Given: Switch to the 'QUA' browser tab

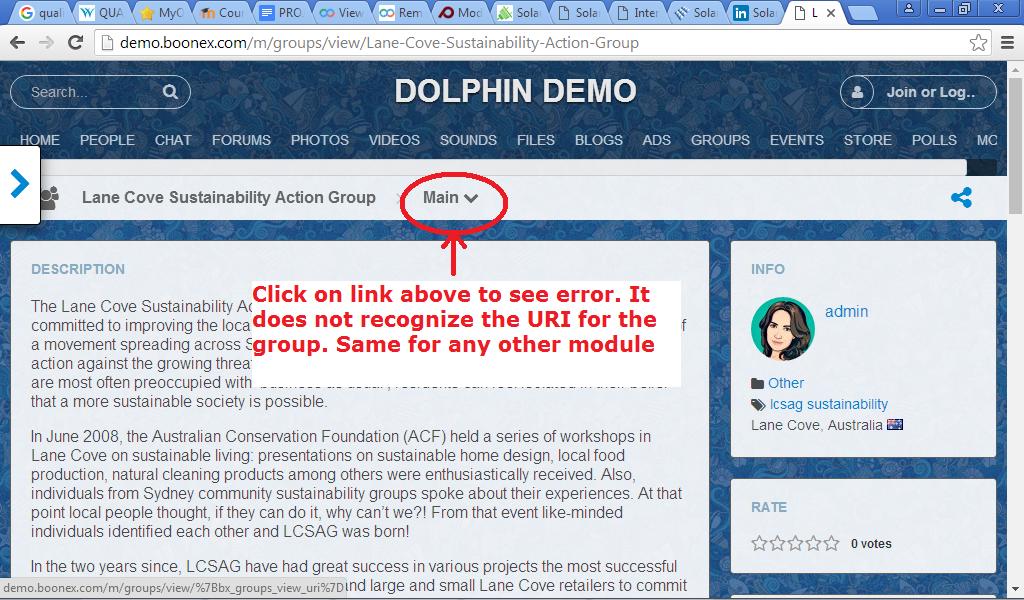Looking at the screenshot, I should (x=102, y=12).
